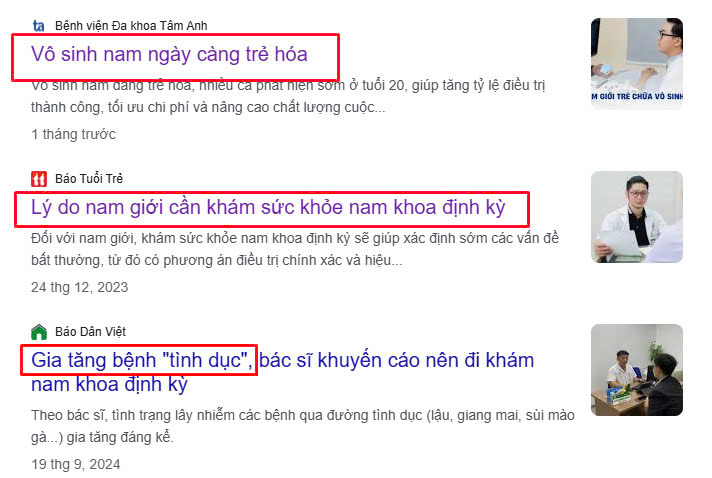The width and height of the screenshot is (712, 478).
Task: Click the clinic consultation desk thumbnail
Action: tap(637, 370)
